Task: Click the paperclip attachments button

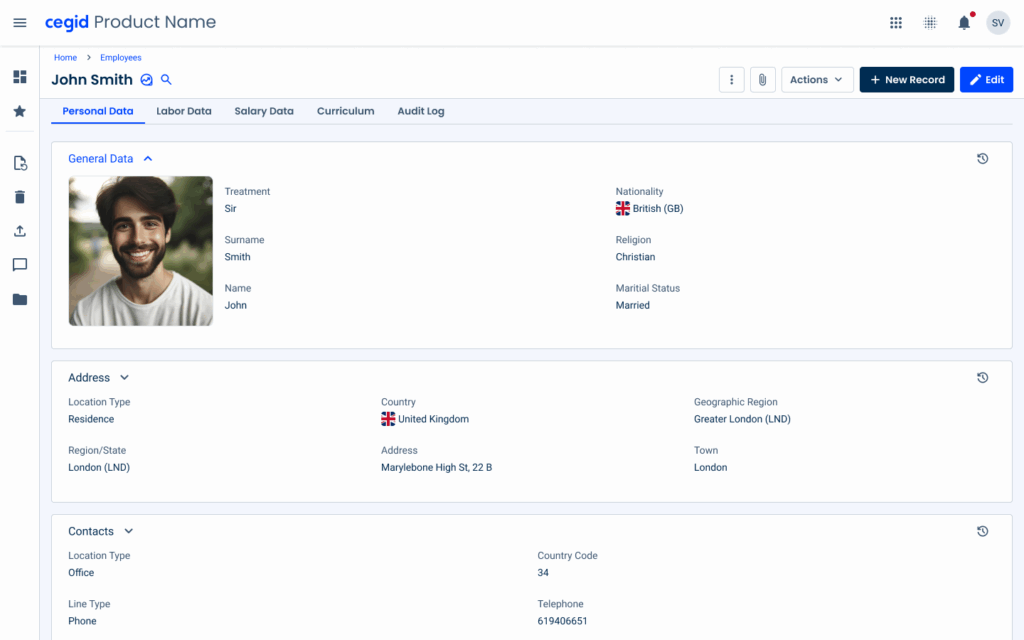Action: (x=762, y=80)
